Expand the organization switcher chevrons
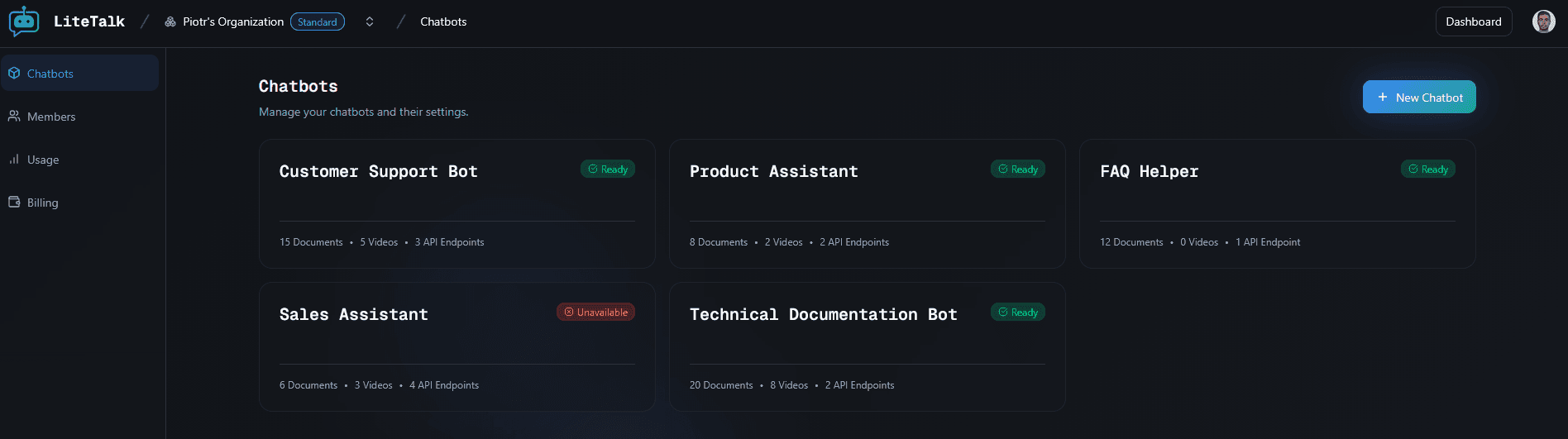This screenshot has height=439, width=1568. pos(370,21)
